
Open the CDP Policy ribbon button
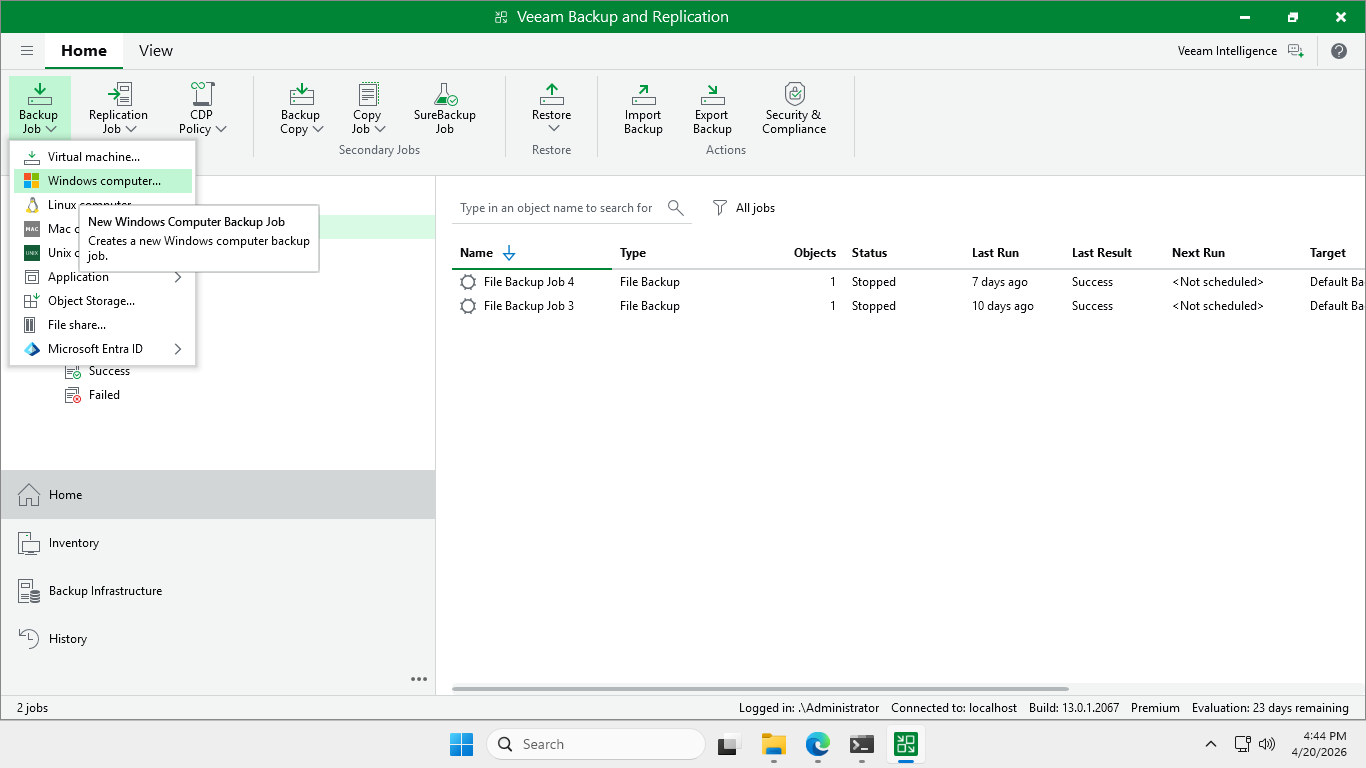point(202,108)
